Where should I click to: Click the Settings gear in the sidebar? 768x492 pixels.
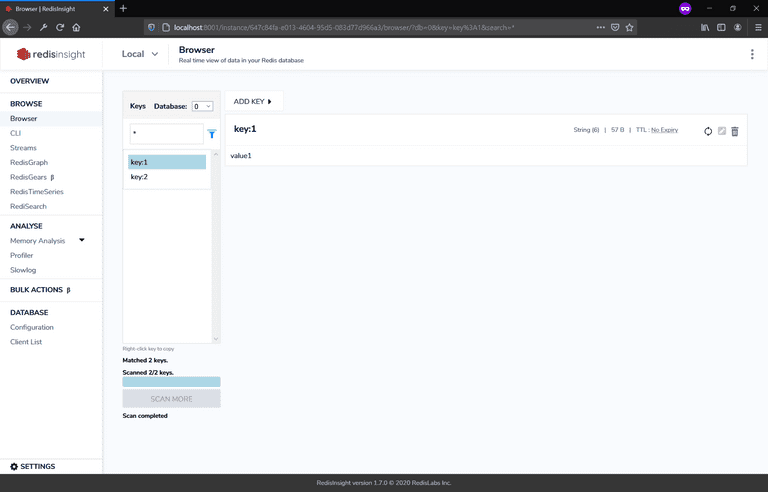(32, 466)
